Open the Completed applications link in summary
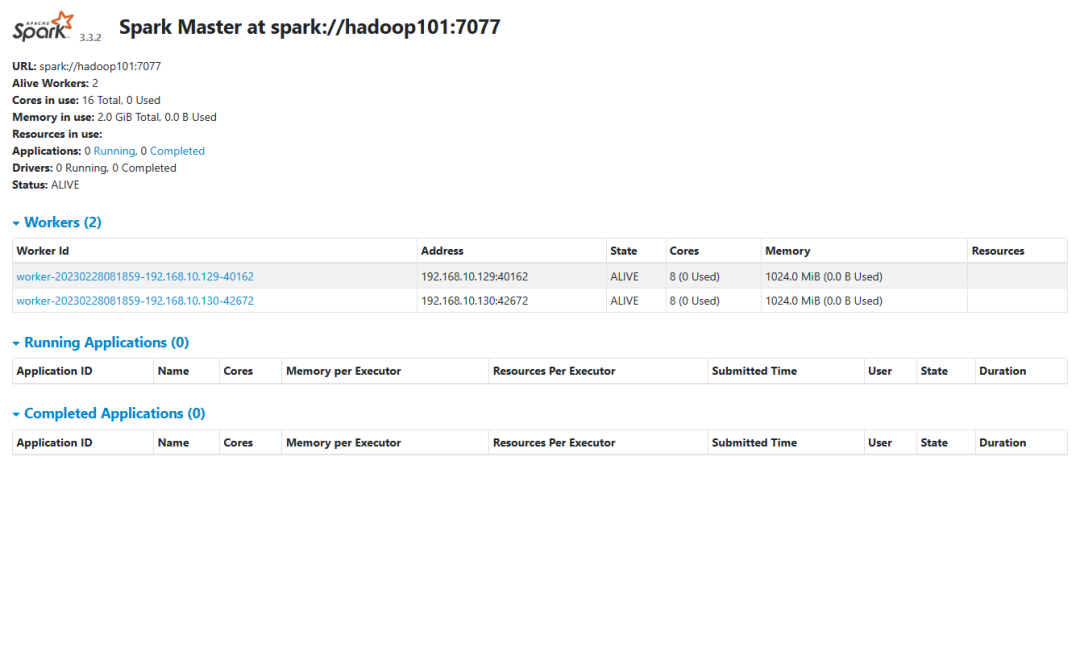 pyautogui.click(x=177, y=151)
